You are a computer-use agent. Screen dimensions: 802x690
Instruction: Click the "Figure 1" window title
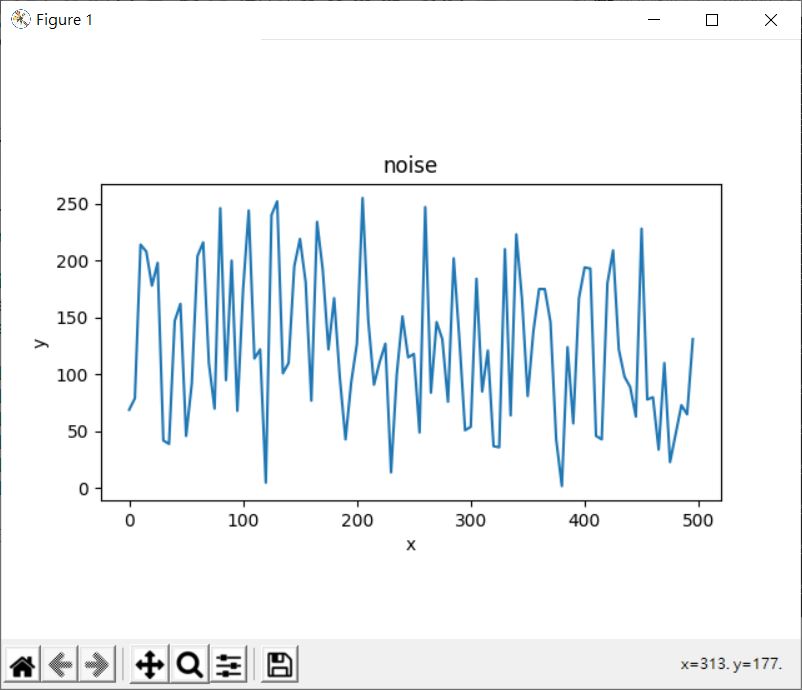[x=64, y=19]
